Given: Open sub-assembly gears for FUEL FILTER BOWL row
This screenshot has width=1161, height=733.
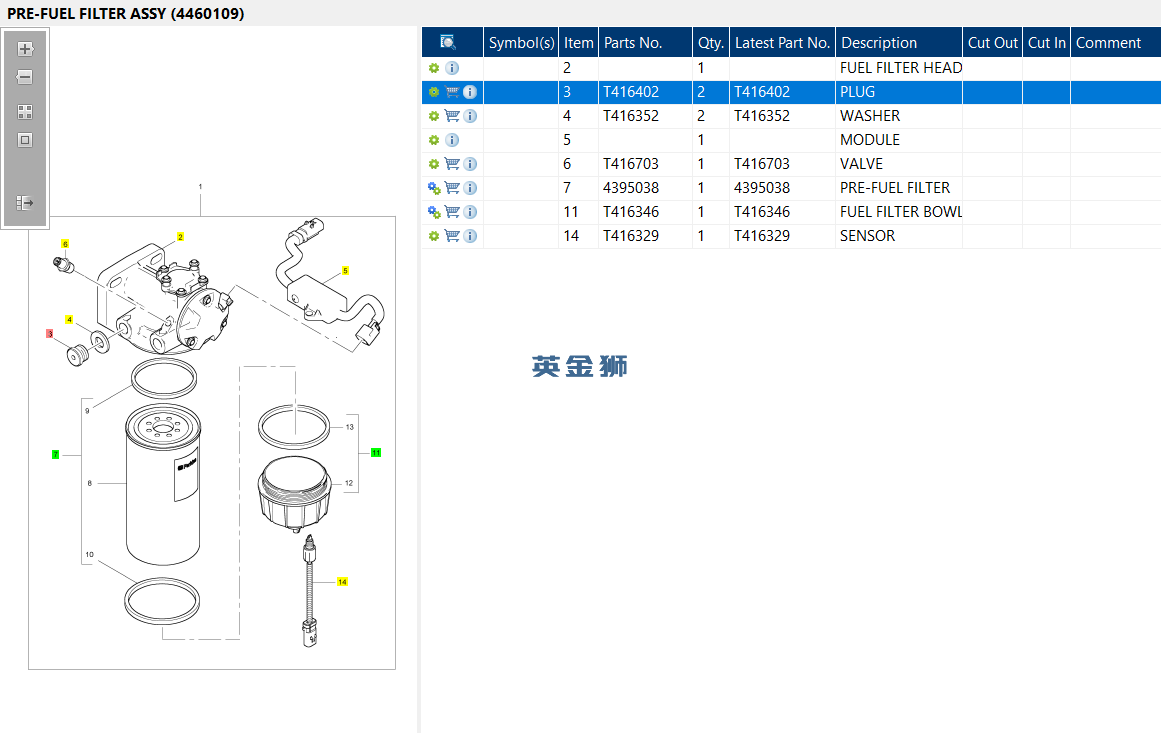Looking at the screenshot, I should point(434,212).
